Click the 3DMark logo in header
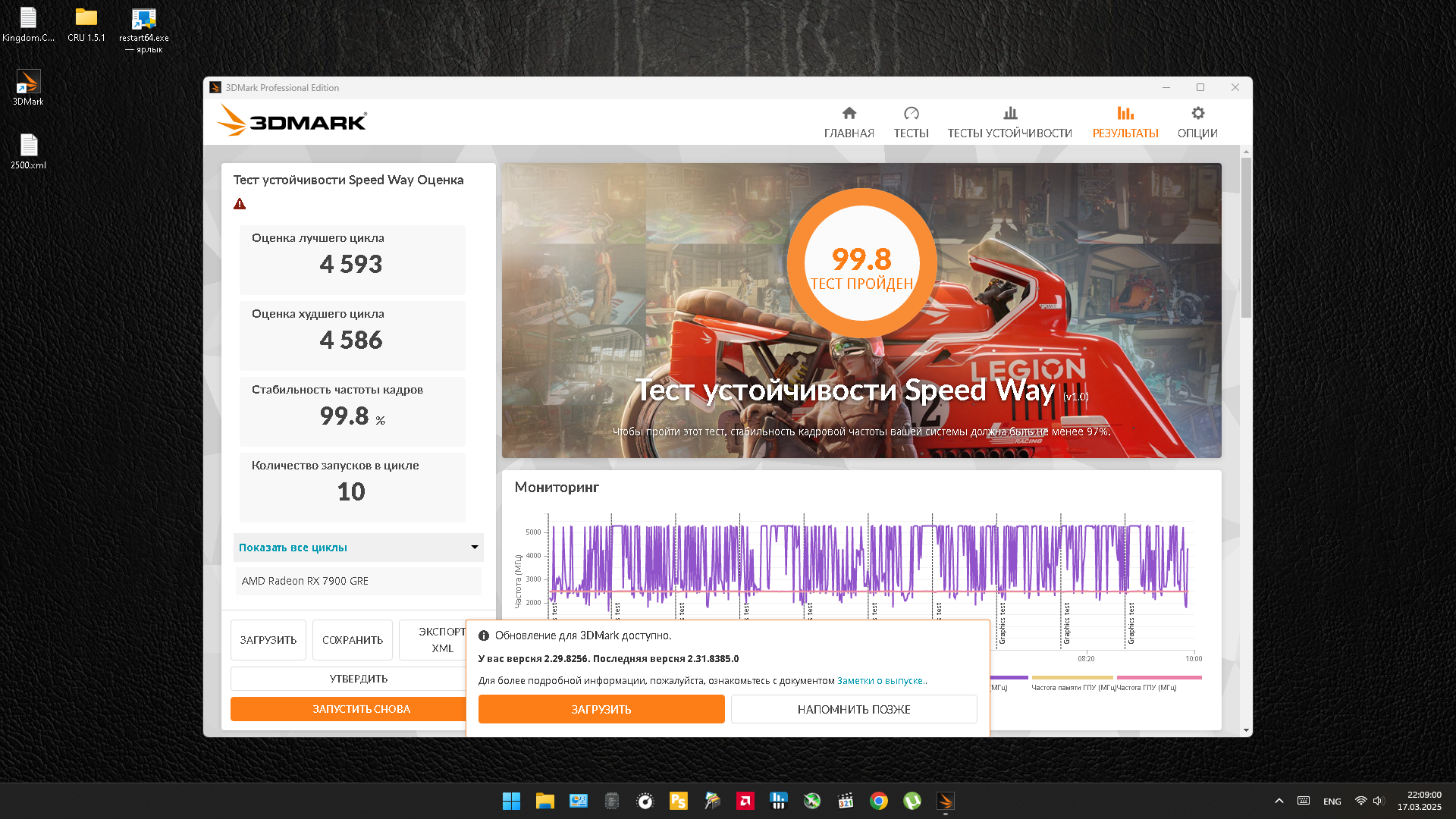This screenshot has width=1456, height=819. tap(292, 121)
